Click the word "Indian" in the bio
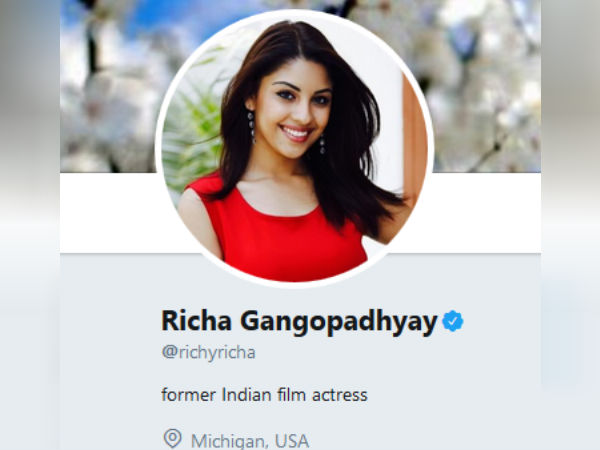The image size is (600, 450). 245,395
